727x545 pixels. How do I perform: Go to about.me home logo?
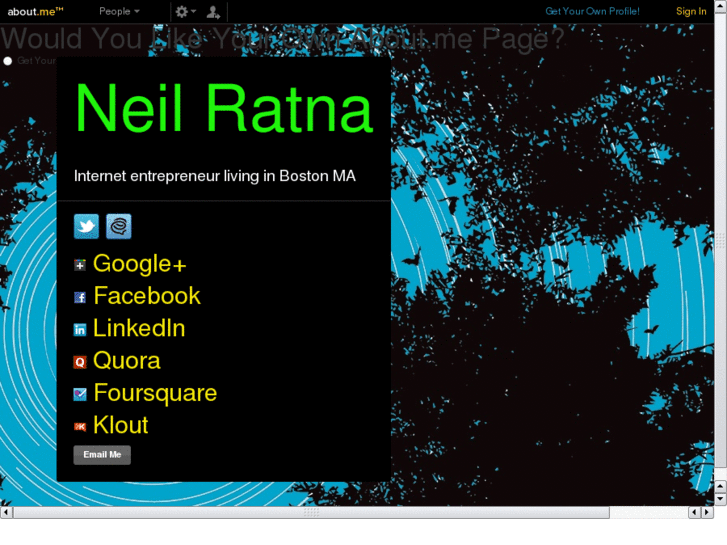pyautogui.click(x=35, y=11)
